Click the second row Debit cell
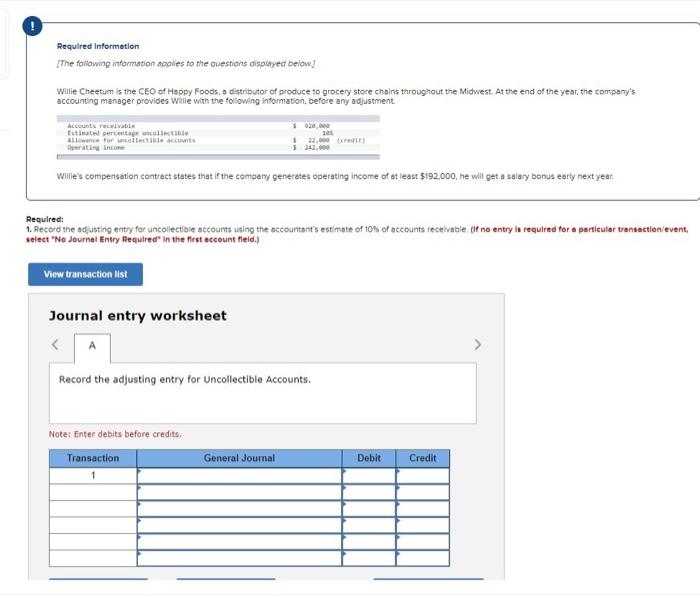Image resolution: width=700 pixels, height=596 pixels. coord(369,492)
